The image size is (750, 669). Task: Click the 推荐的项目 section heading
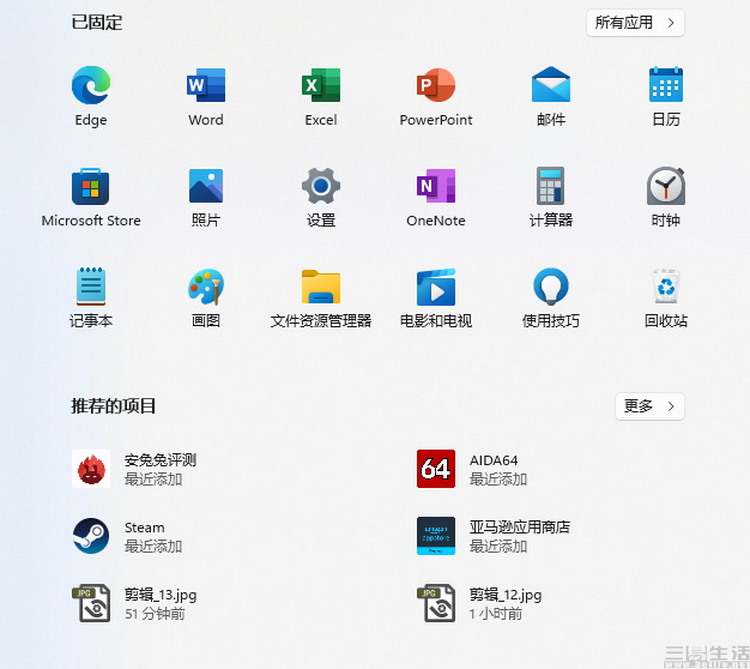(x=113, y=406)
